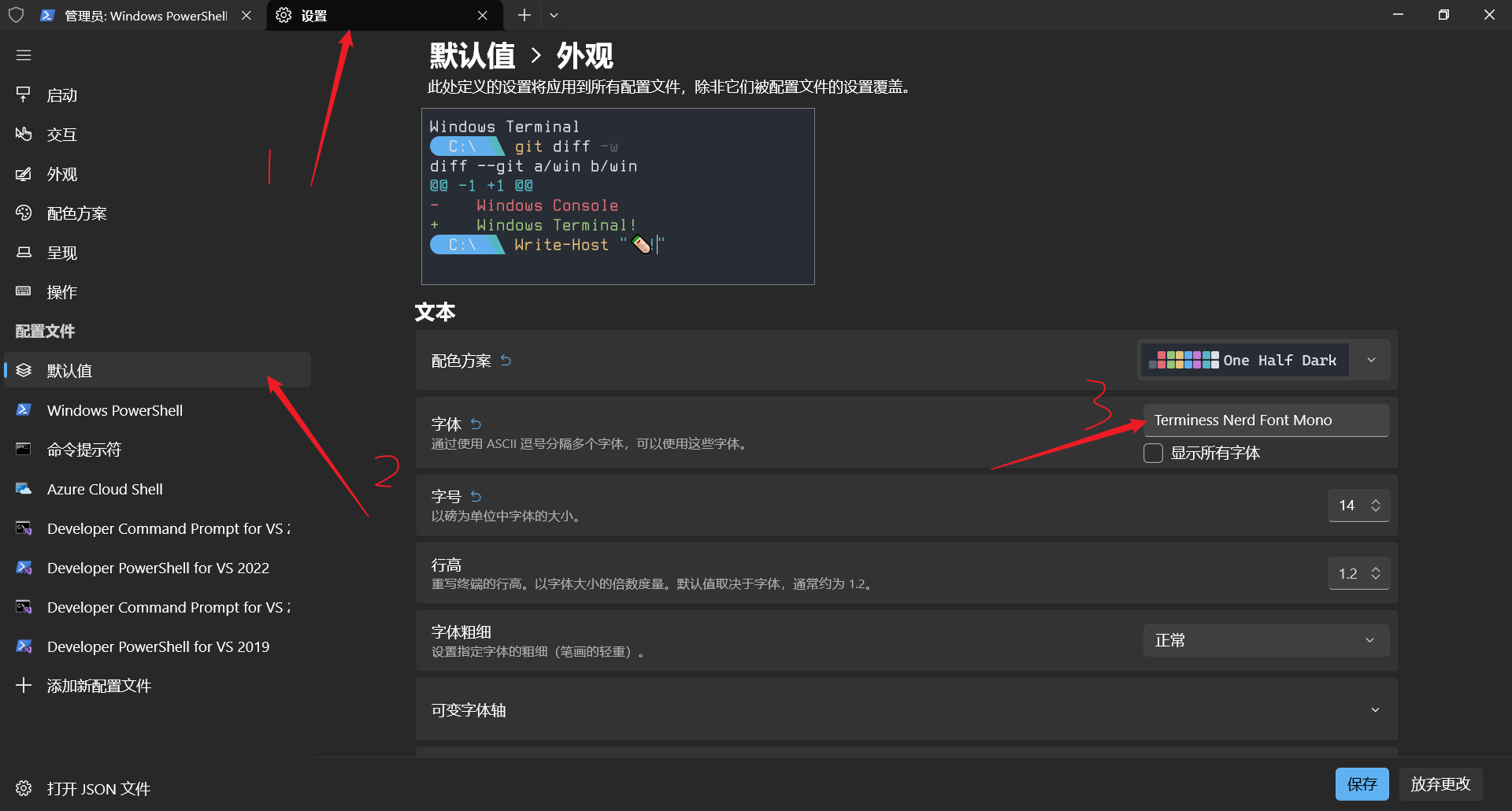Click the 交互 interaction icon
Screen dimensions: 1512x811
point(24,135)
